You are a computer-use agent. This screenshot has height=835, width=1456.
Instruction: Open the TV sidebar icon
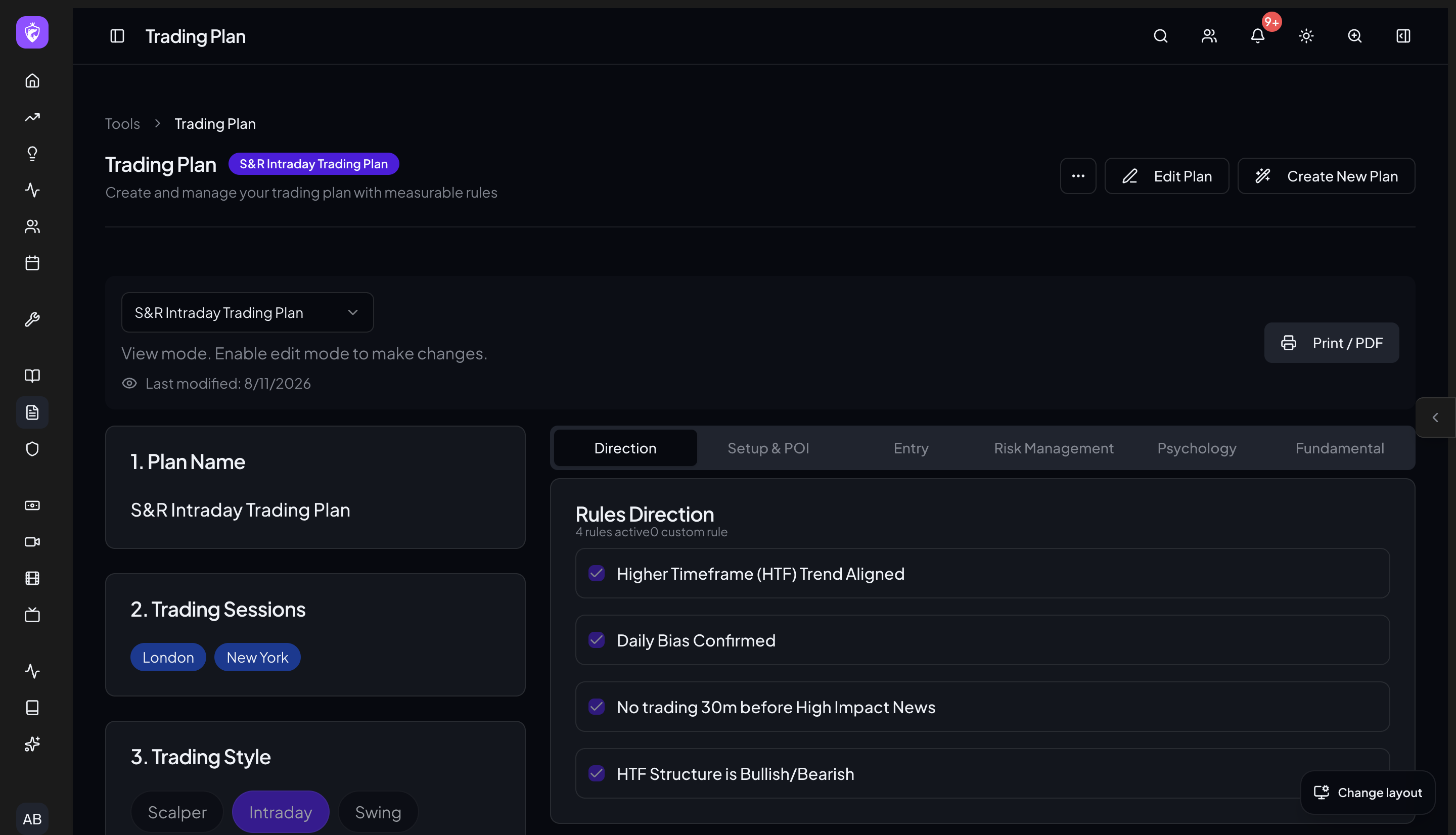(x=32, y=615)
